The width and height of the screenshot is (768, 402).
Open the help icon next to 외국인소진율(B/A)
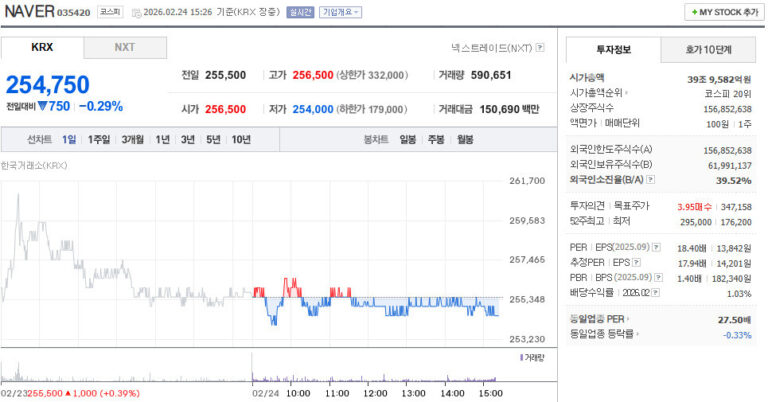coord(651,180)
